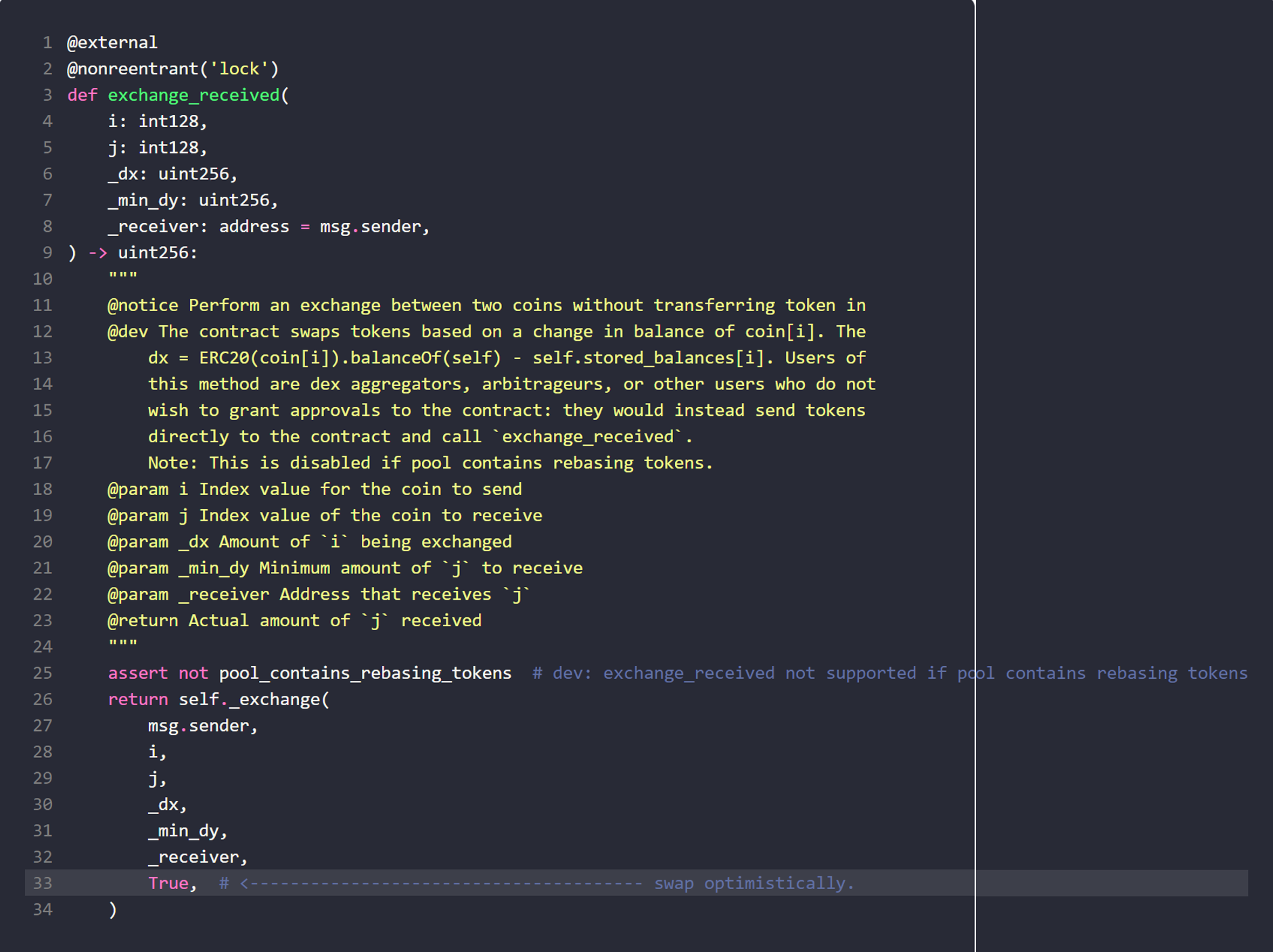
Task: Click the '_min_dy,' argument on line 31
Action: (188, 831)
